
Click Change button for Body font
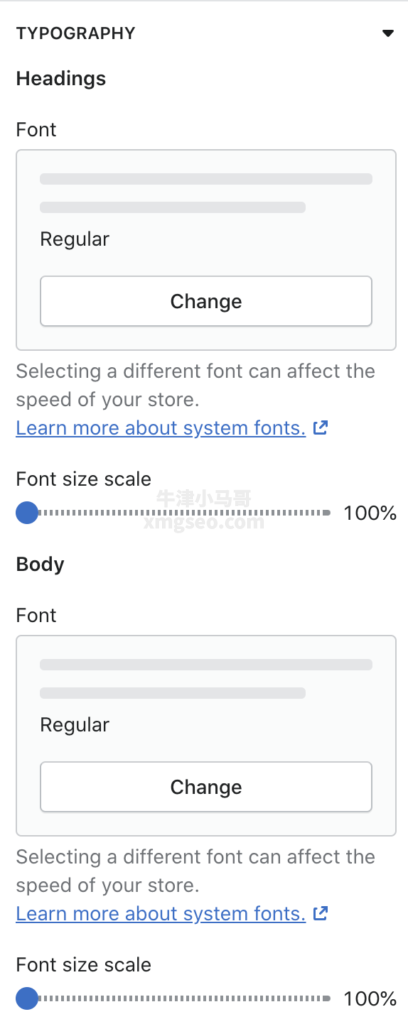click(206, 787)
